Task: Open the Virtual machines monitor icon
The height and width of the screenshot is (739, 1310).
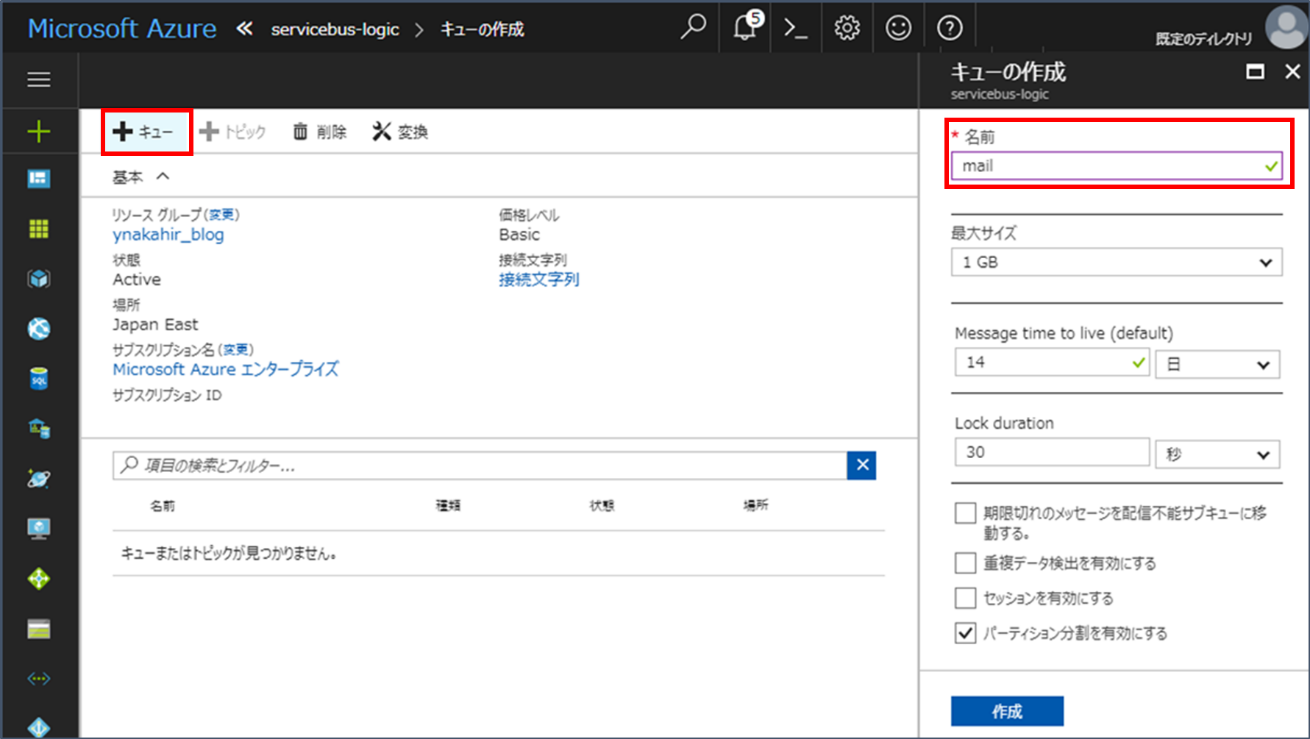Action: (39, 529)
